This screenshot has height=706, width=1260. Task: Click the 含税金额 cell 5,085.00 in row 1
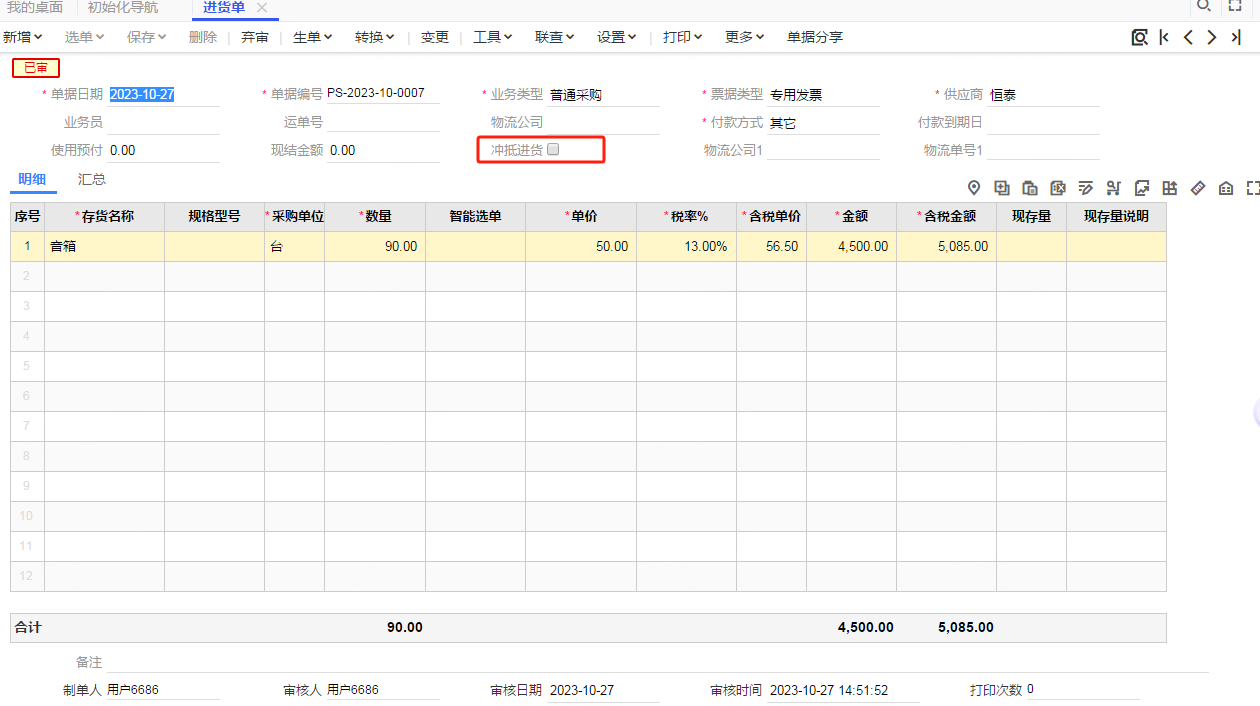[946, 246]
